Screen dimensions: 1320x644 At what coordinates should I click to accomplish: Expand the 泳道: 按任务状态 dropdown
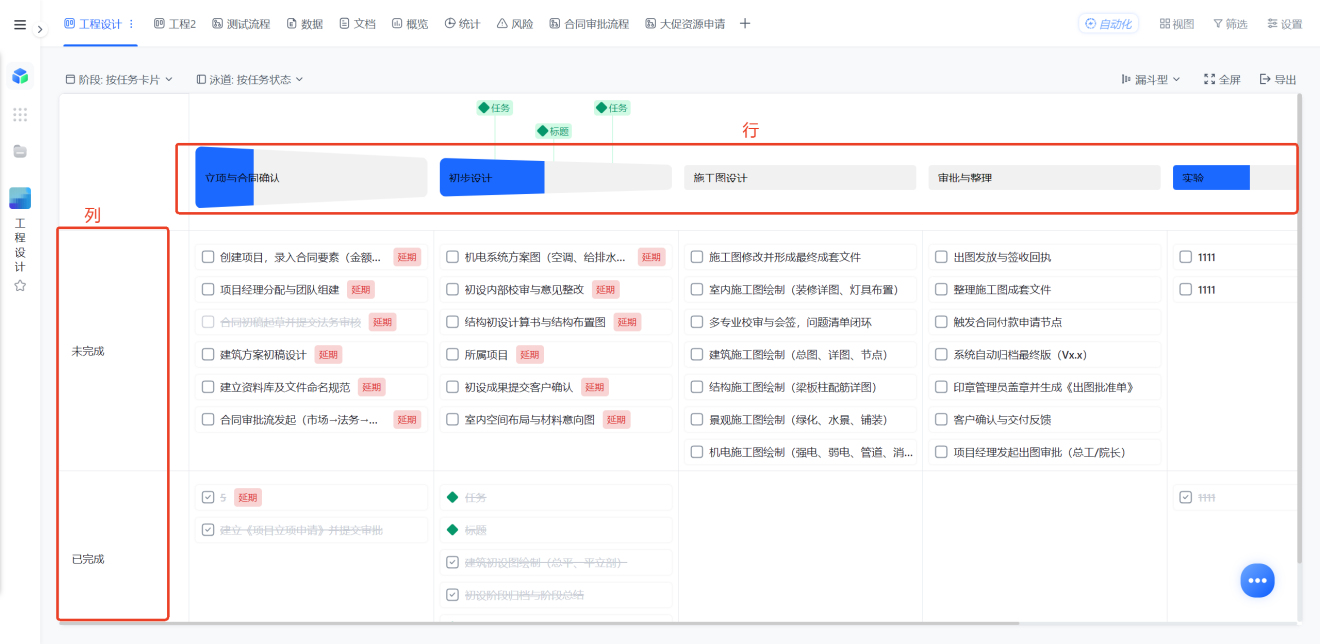[250, 79]
